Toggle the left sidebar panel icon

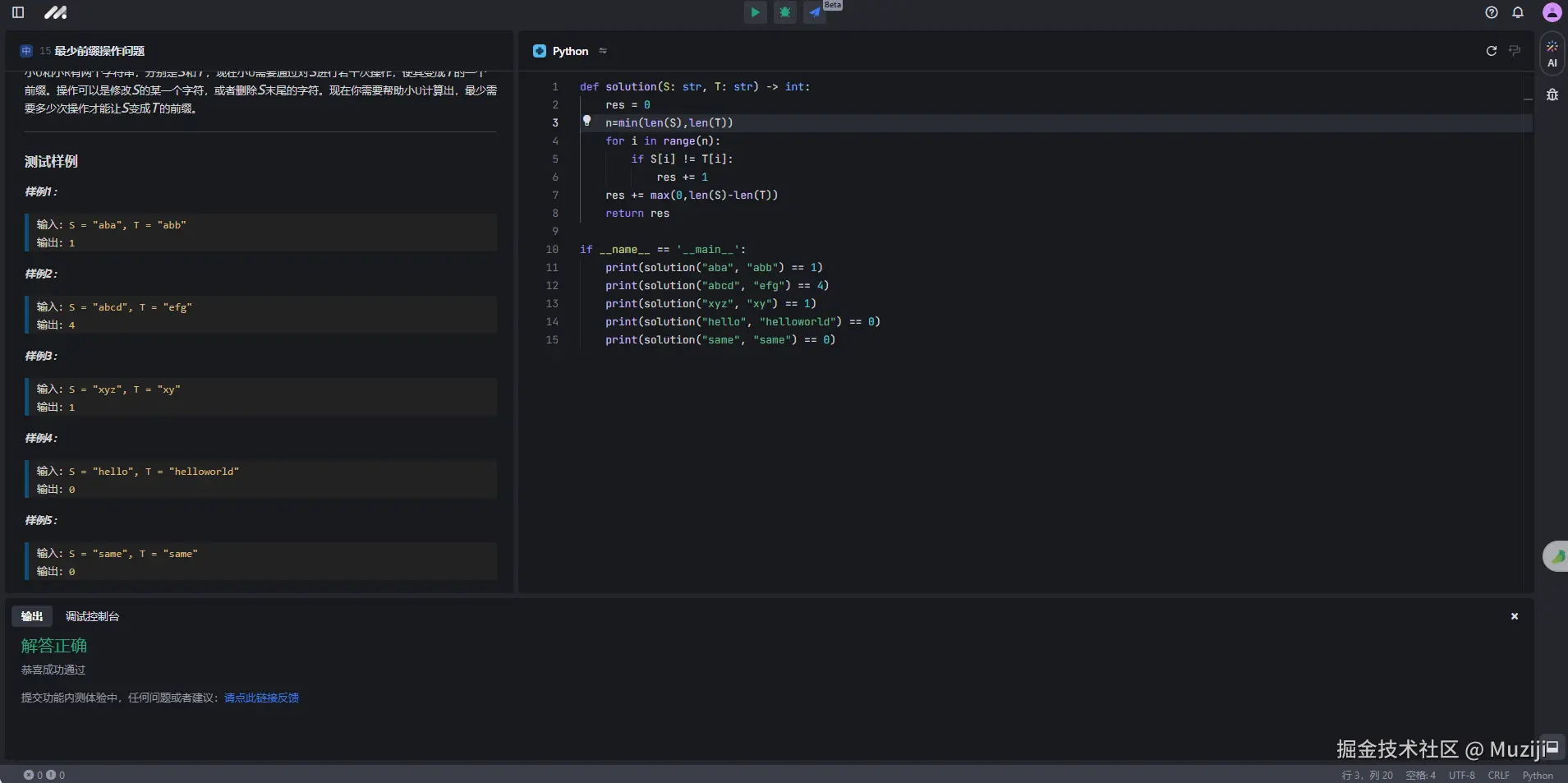(18, 12)
